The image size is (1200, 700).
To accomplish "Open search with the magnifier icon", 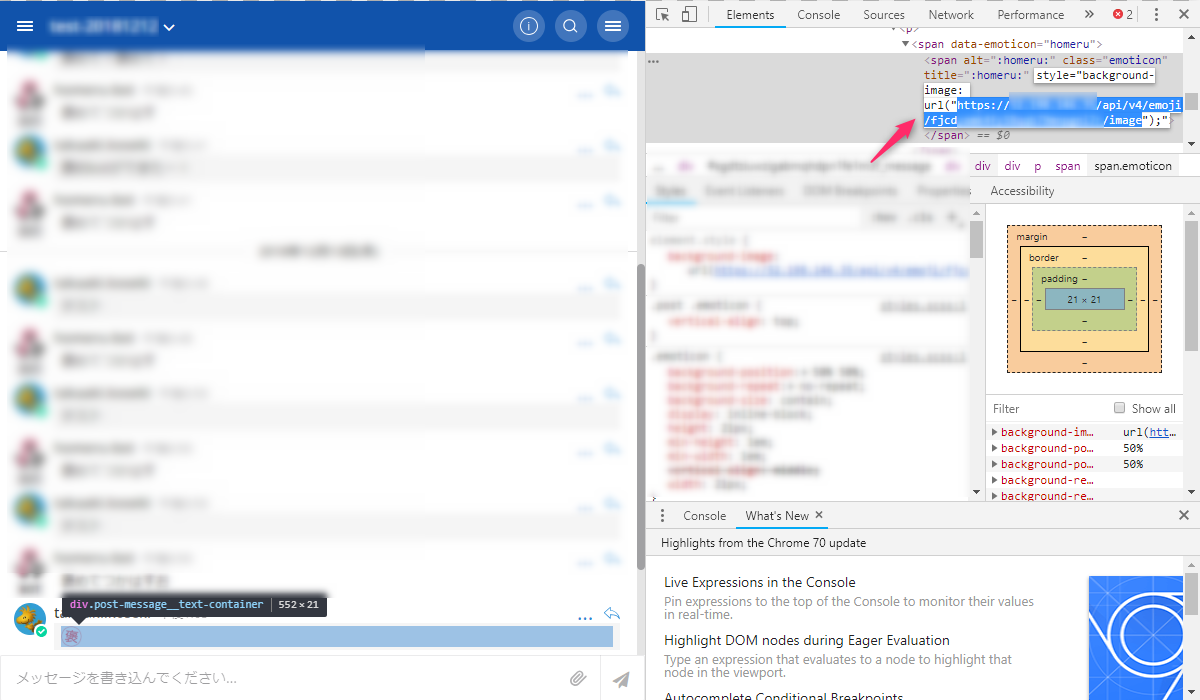I will (x=570, y=26).
